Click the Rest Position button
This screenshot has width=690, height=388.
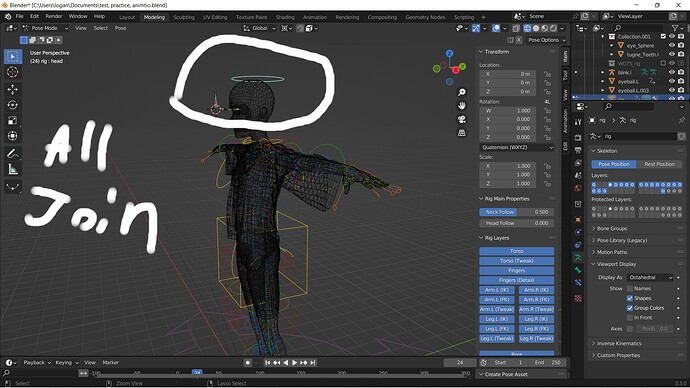(659, 164)
